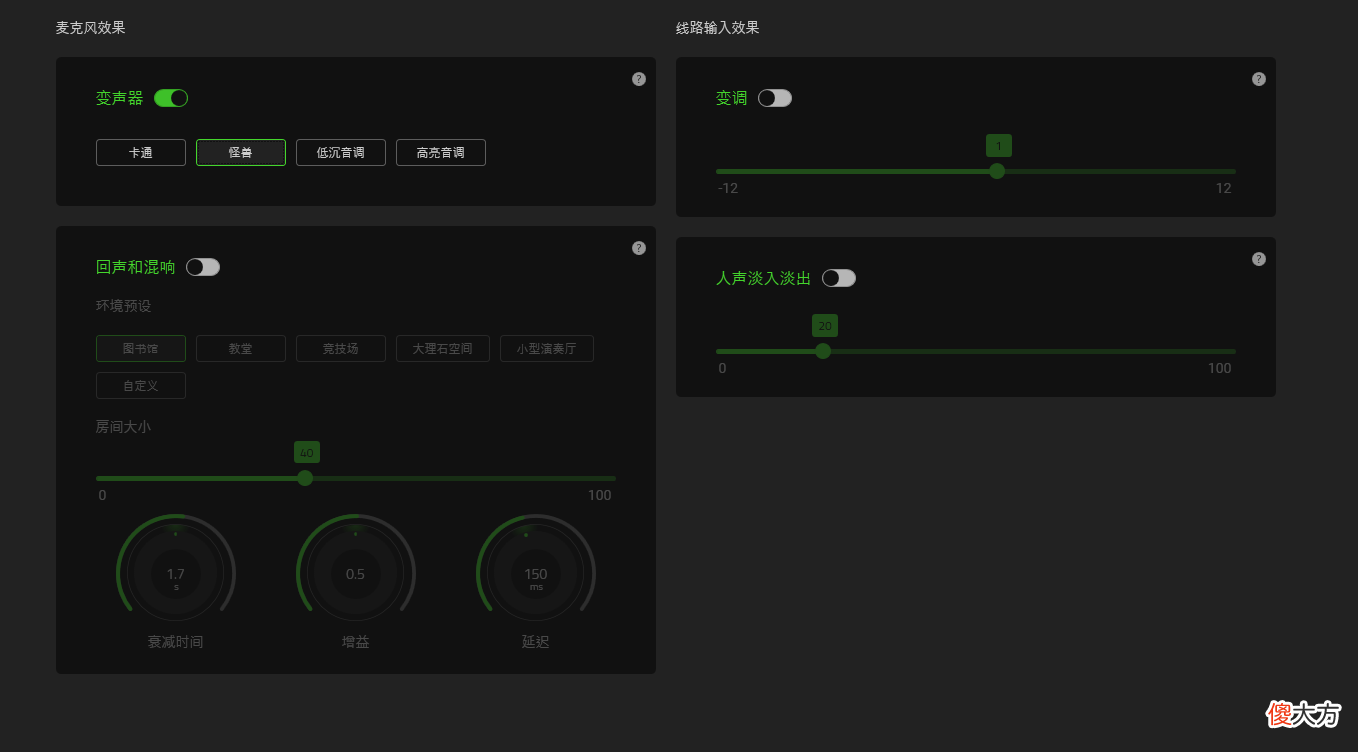The height and width of the screenshot is (752, 1358).
Task: Turn off the 变声器 switch
Action: click(x=171, y=98)
